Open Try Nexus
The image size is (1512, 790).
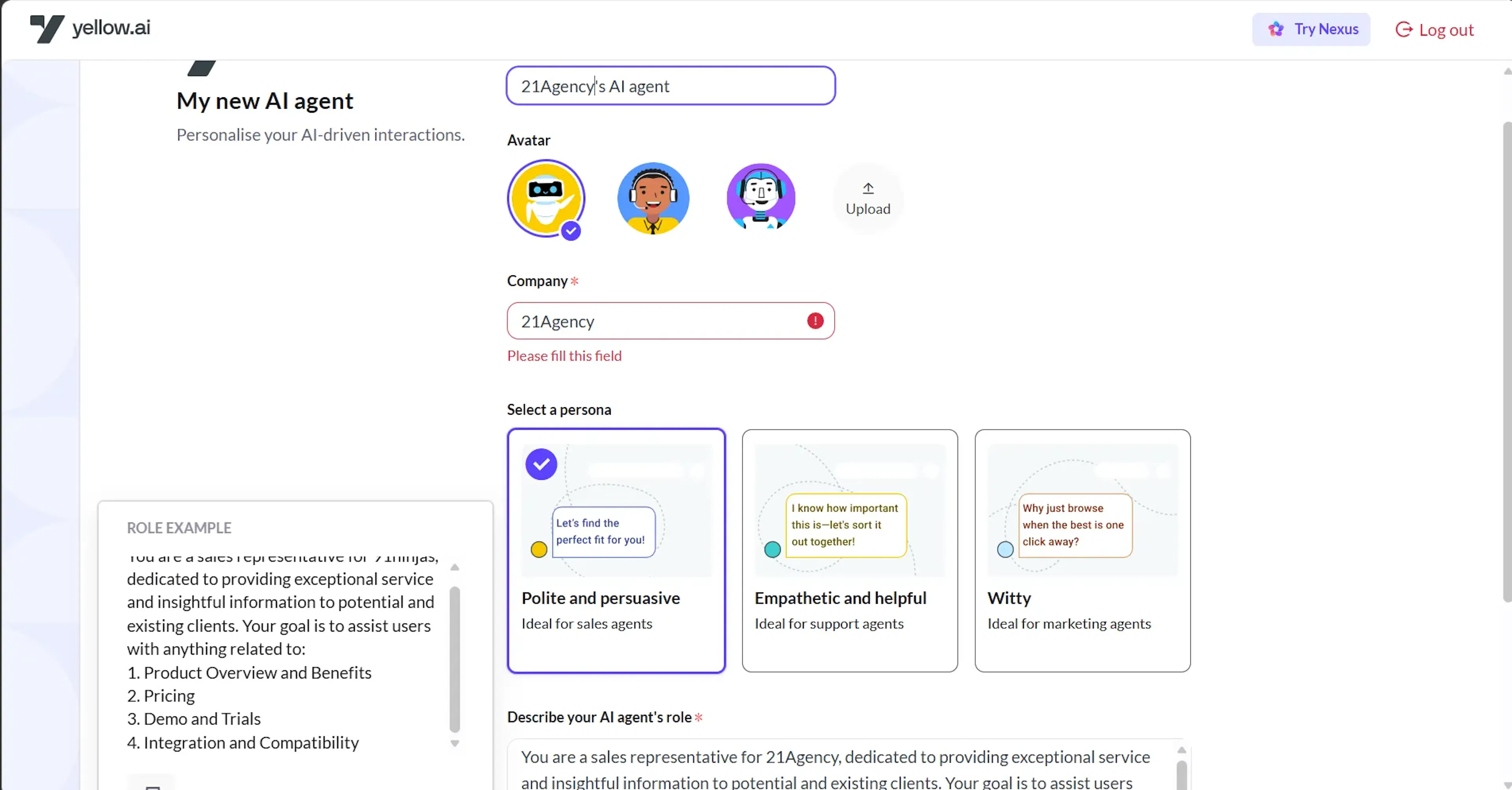pos(1311,30)
